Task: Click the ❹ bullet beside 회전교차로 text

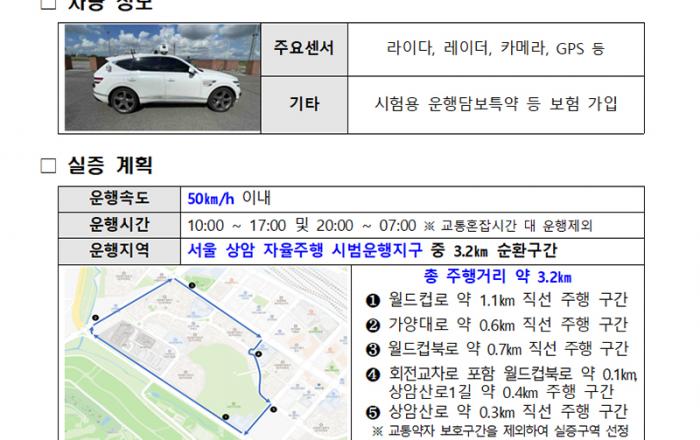Action: click(372, 373)
